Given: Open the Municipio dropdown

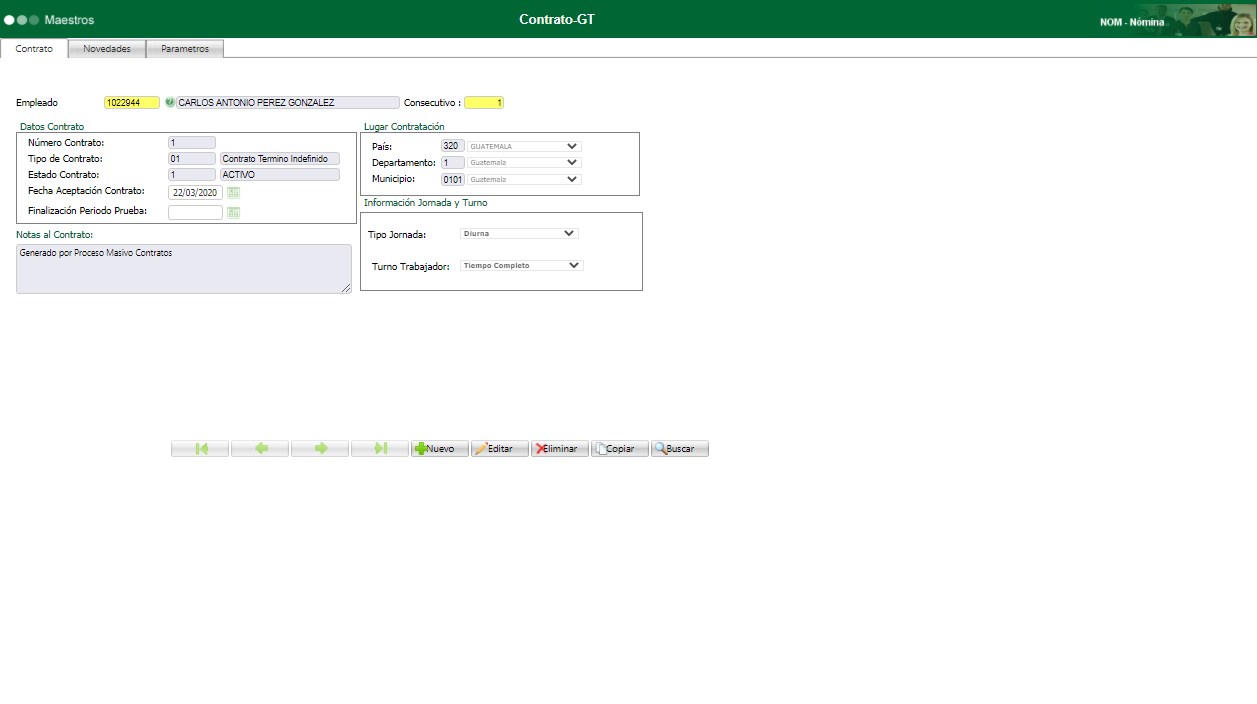Looking at the screenshot, I should [524, 179].
